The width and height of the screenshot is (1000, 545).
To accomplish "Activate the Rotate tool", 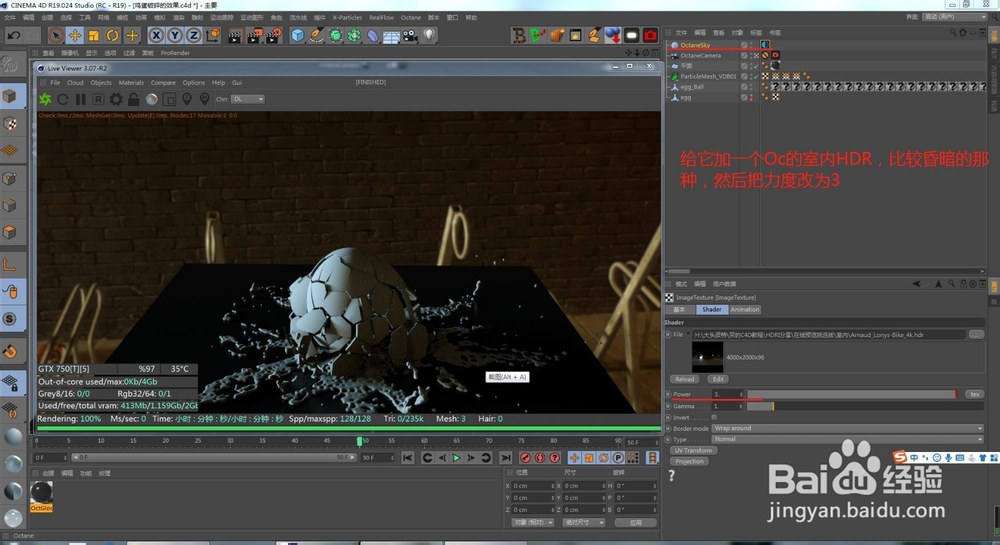I will pos(113,36).
